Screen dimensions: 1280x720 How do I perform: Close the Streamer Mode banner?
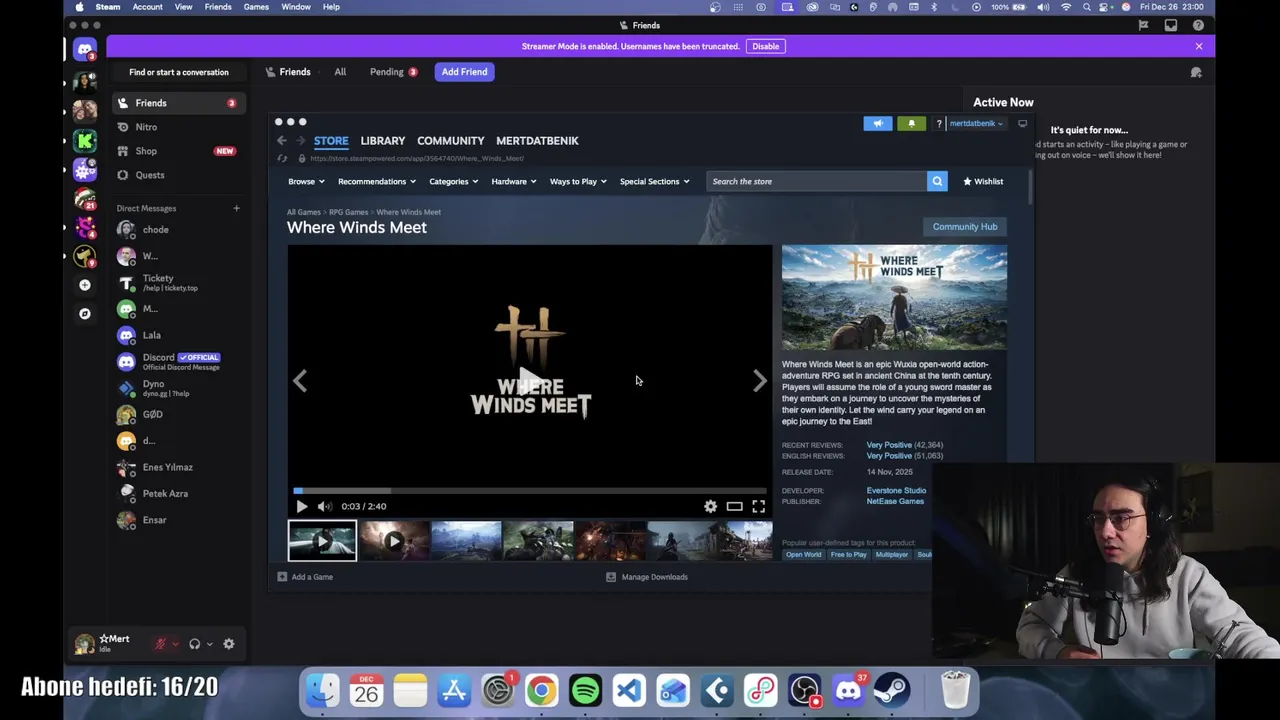point(1199,46)
